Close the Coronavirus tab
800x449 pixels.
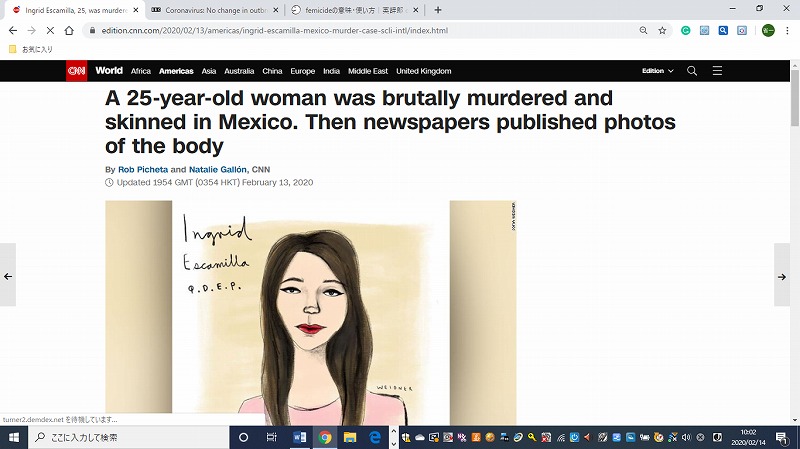tap(276, 10)
